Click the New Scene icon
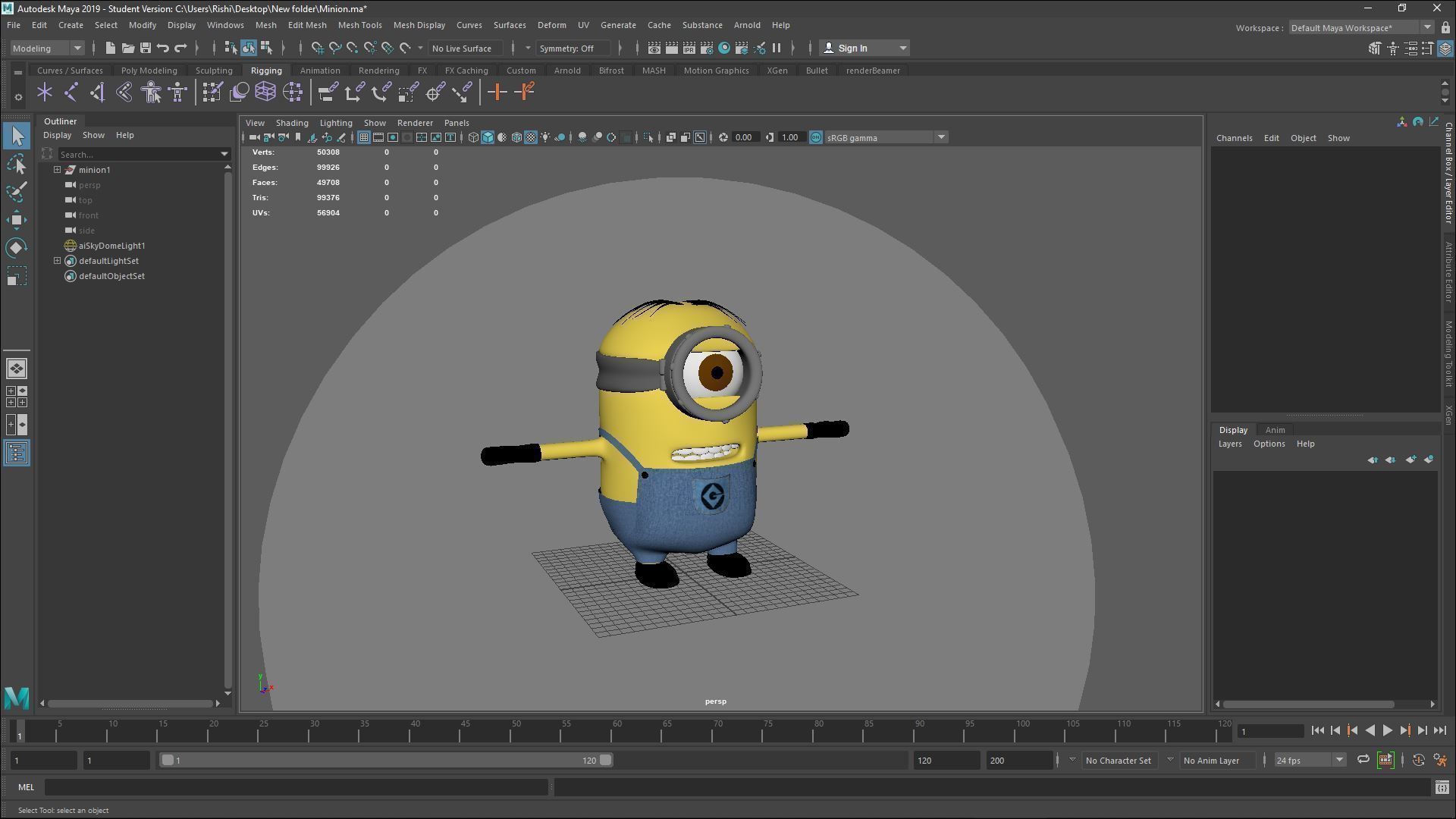Viewport: 1456px width, 819px height. (x=110, y=49)
